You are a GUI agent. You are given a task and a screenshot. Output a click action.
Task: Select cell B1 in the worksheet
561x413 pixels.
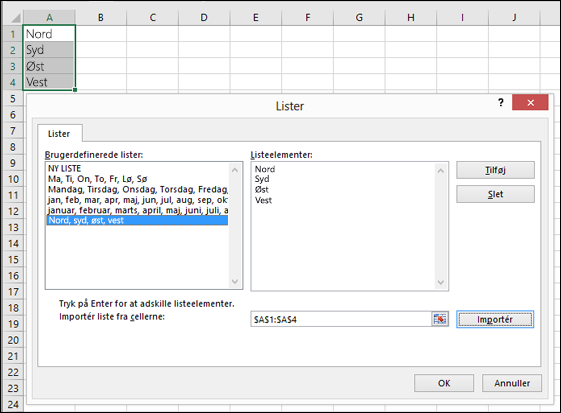coord(101,34)
